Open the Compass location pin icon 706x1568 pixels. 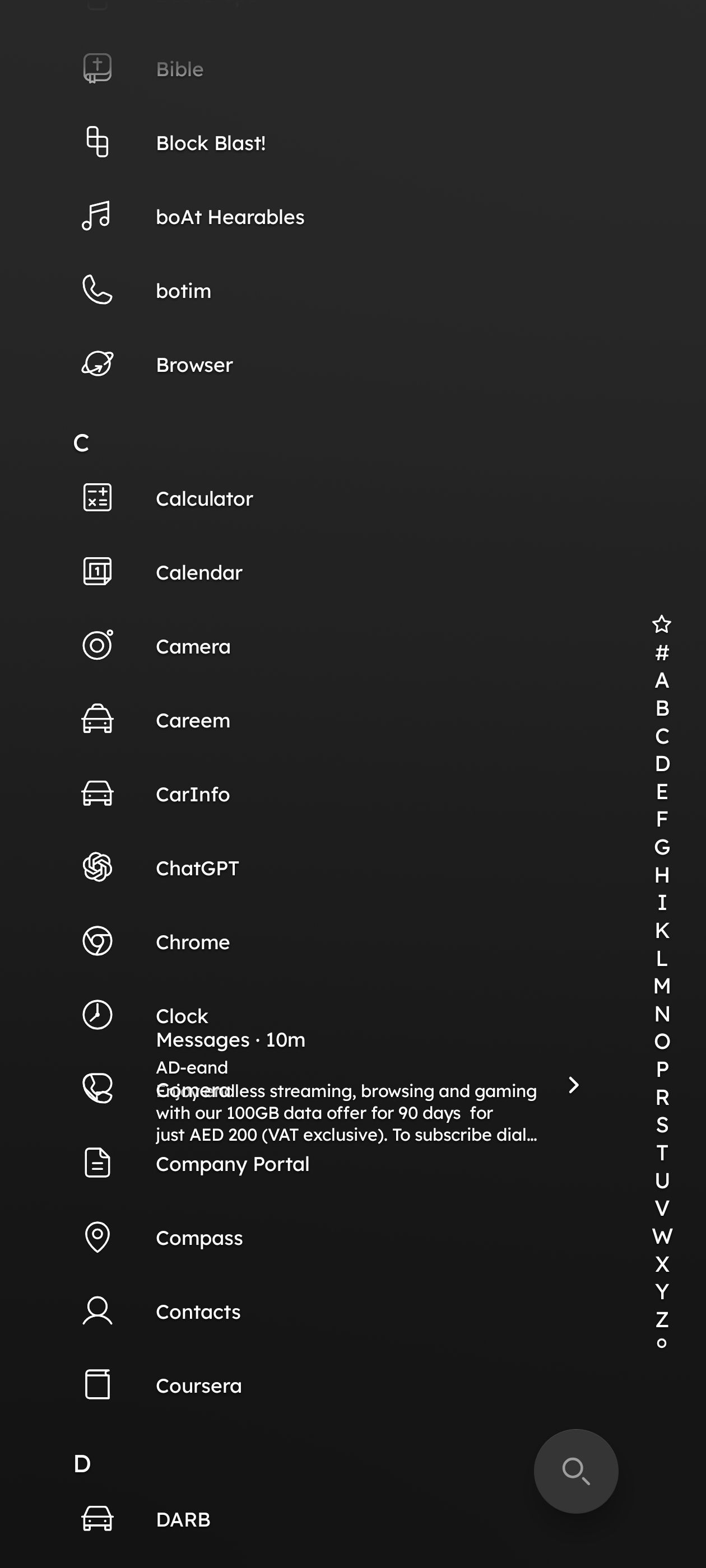tap(97, 1237)
